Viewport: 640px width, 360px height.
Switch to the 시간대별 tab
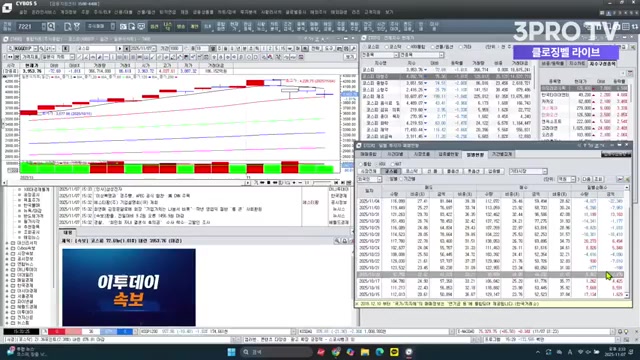[395, 154]
